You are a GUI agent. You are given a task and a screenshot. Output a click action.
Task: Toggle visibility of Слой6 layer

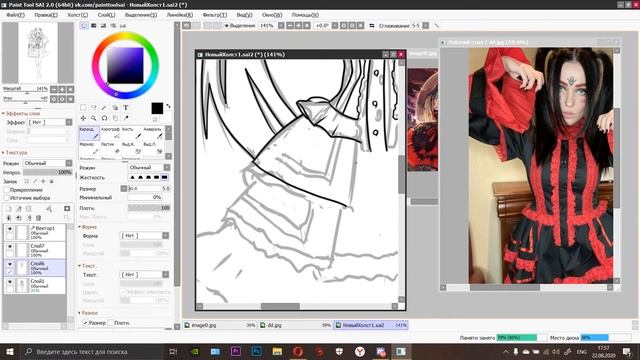point(10,264)
